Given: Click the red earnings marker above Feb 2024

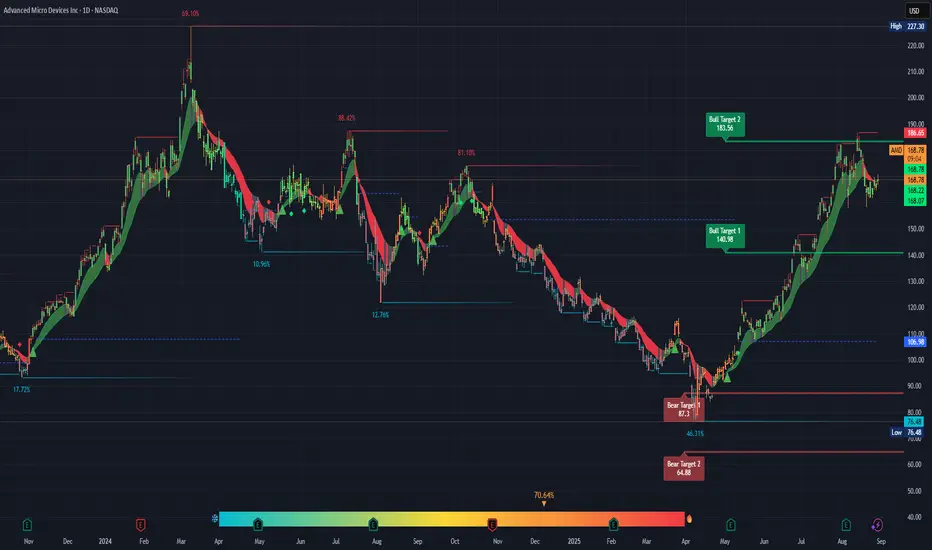Looking at the screenshot, I should point(141,525).
